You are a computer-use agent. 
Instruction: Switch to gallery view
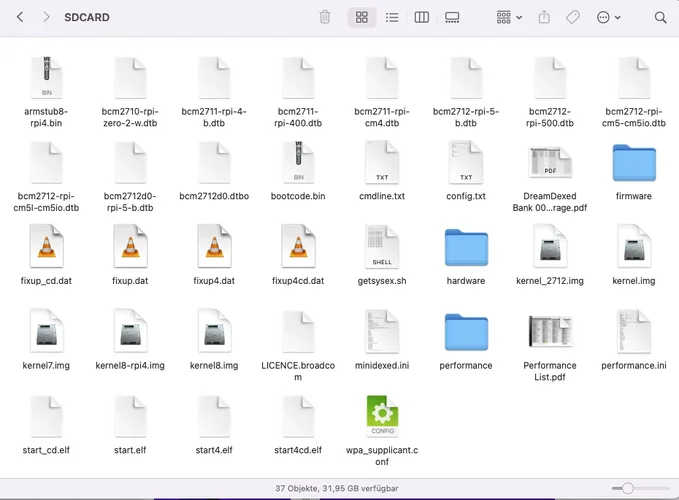pos(452,17)
